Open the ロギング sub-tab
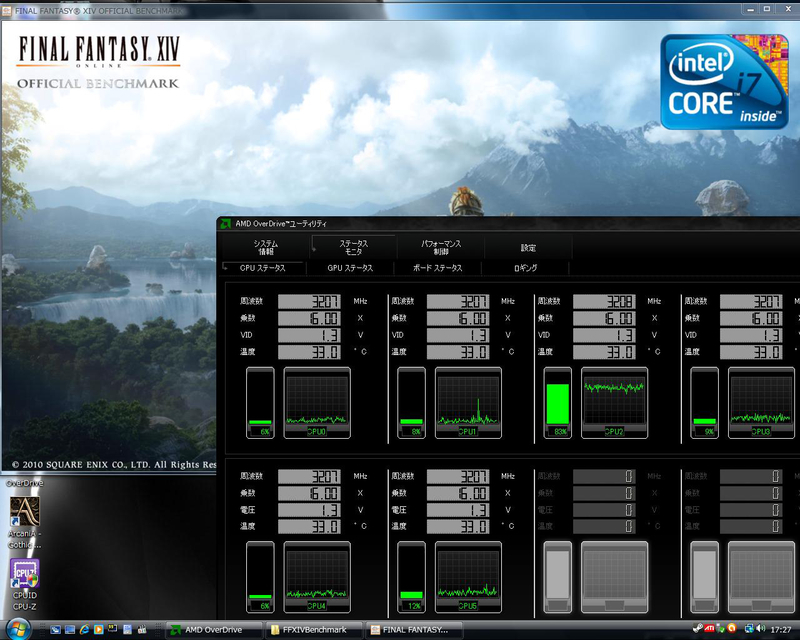This screenshot has height=640, width=800. point(525,268)
